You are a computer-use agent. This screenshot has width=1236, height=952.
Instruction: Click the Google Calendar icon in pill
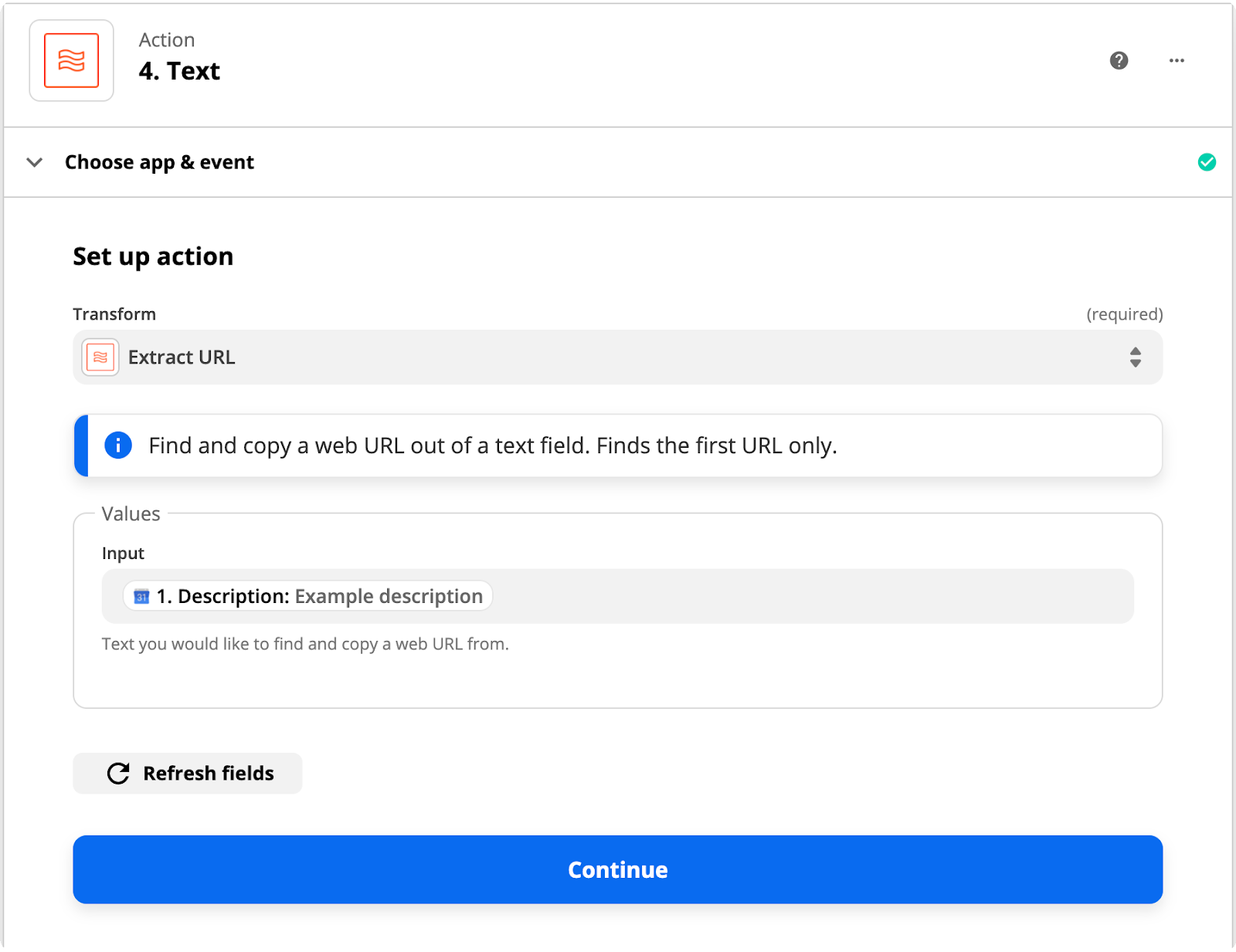point(141,597)
